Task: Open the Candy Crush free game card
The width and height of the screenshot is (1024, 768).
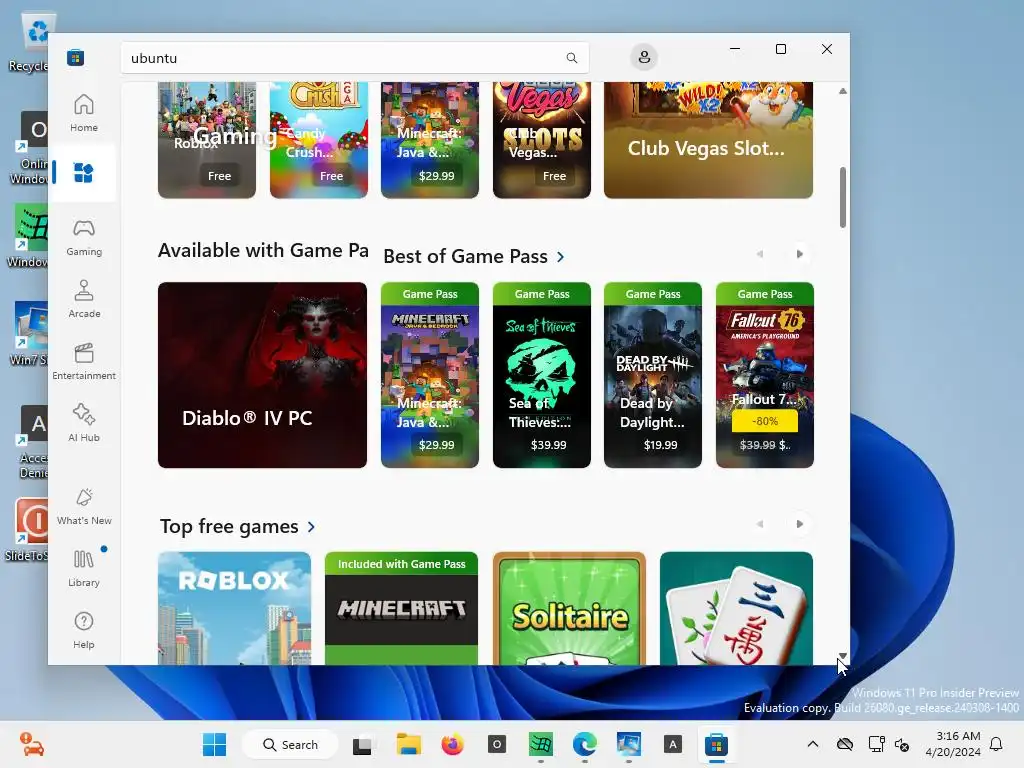Action: tap(319, 140)
